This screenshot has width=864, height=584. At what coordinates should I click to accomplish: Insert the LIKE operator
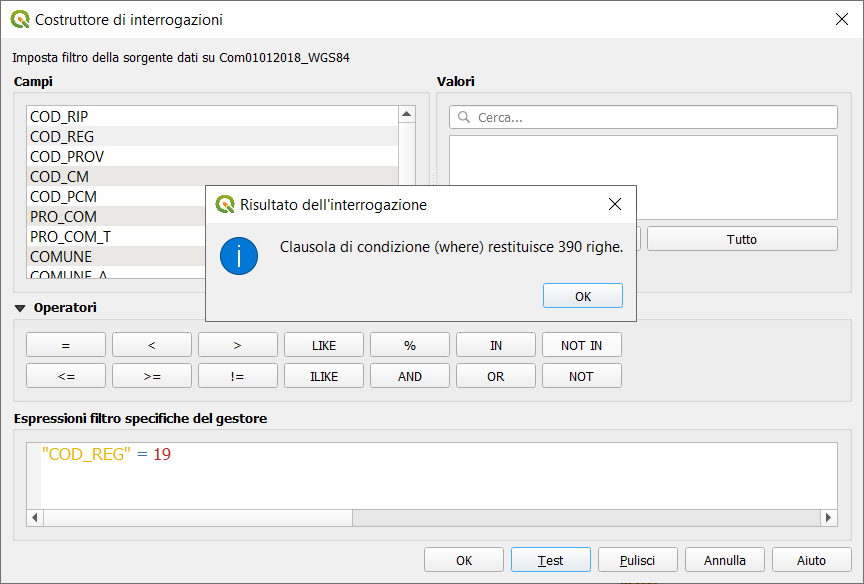click(324, 345)
